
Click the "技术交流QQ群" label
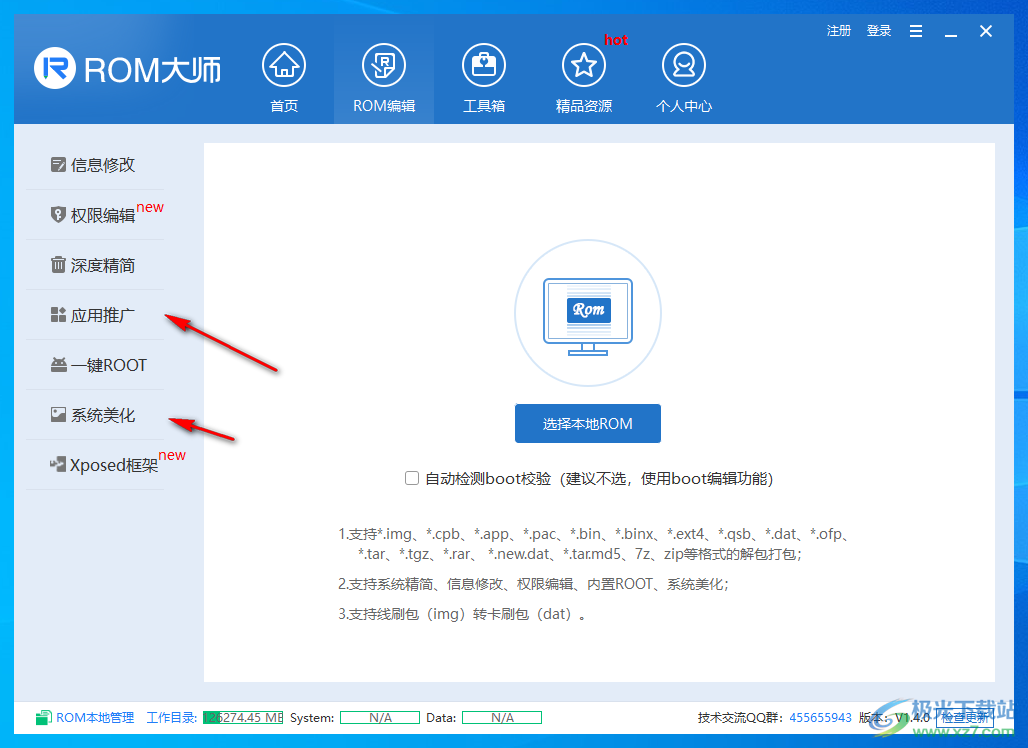point(740,718)
